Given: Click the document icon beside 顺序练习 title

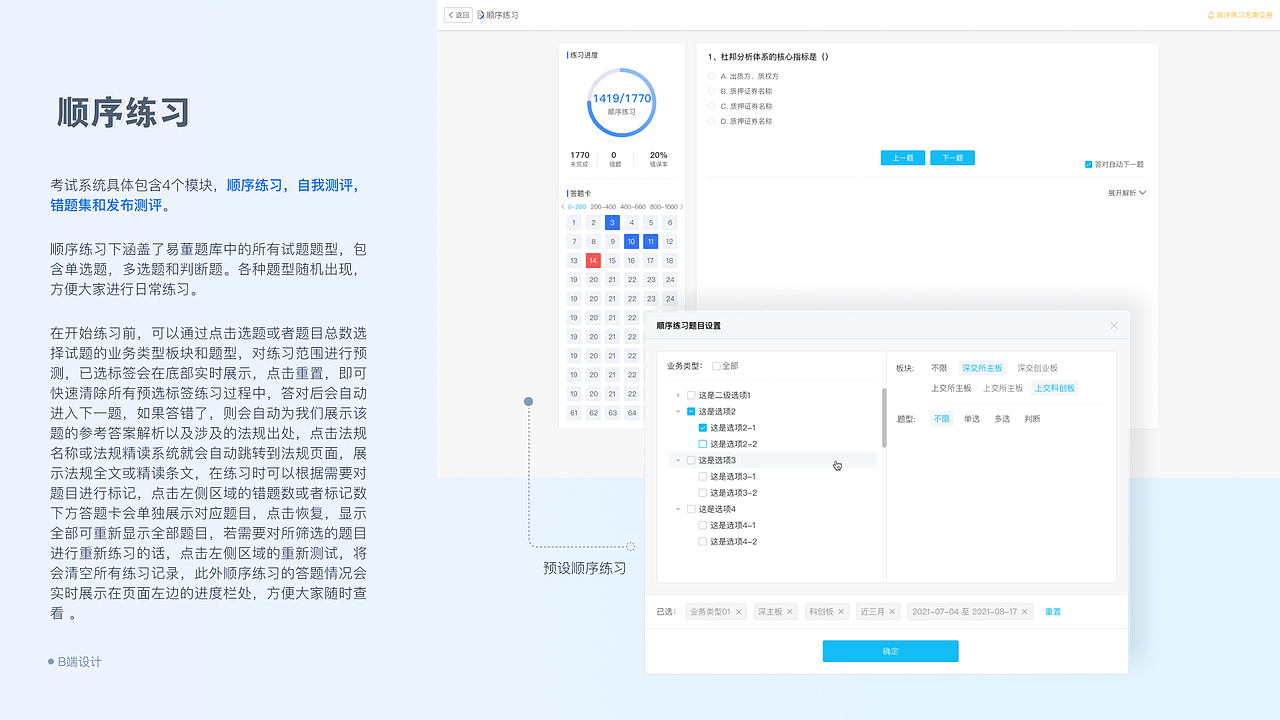Looking at the screenshot, I should (x=478, y=14).
